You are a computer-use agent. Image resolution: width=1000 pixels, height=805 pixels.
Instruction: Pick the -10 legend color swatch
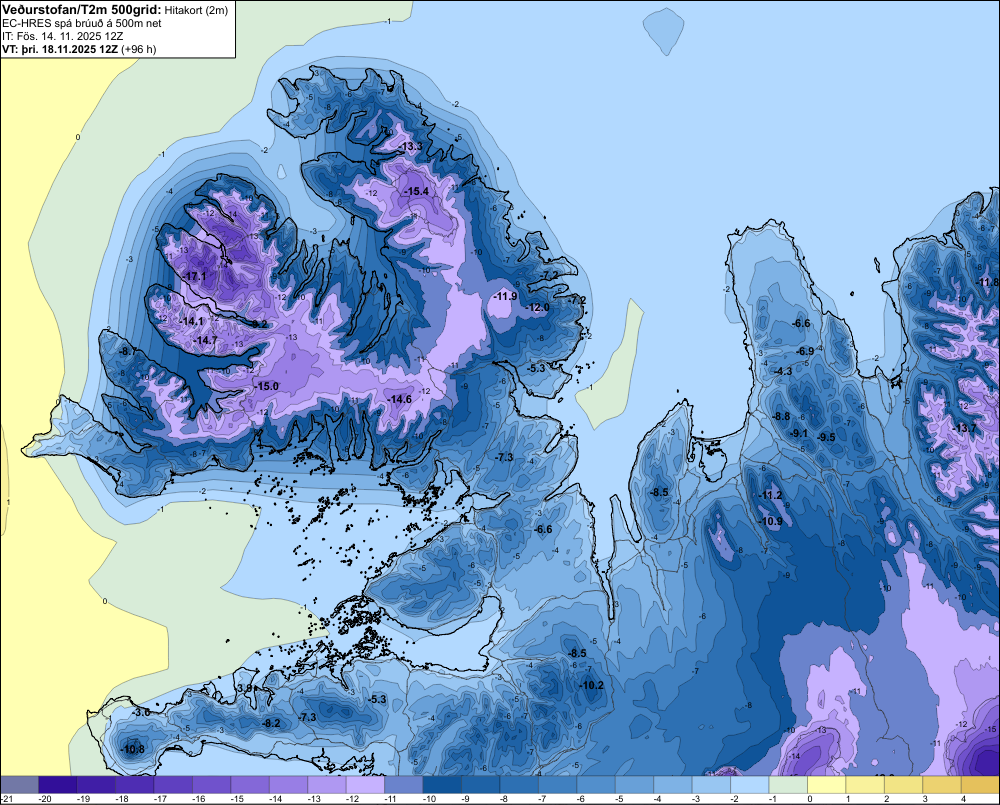click(x=442, y=784)
